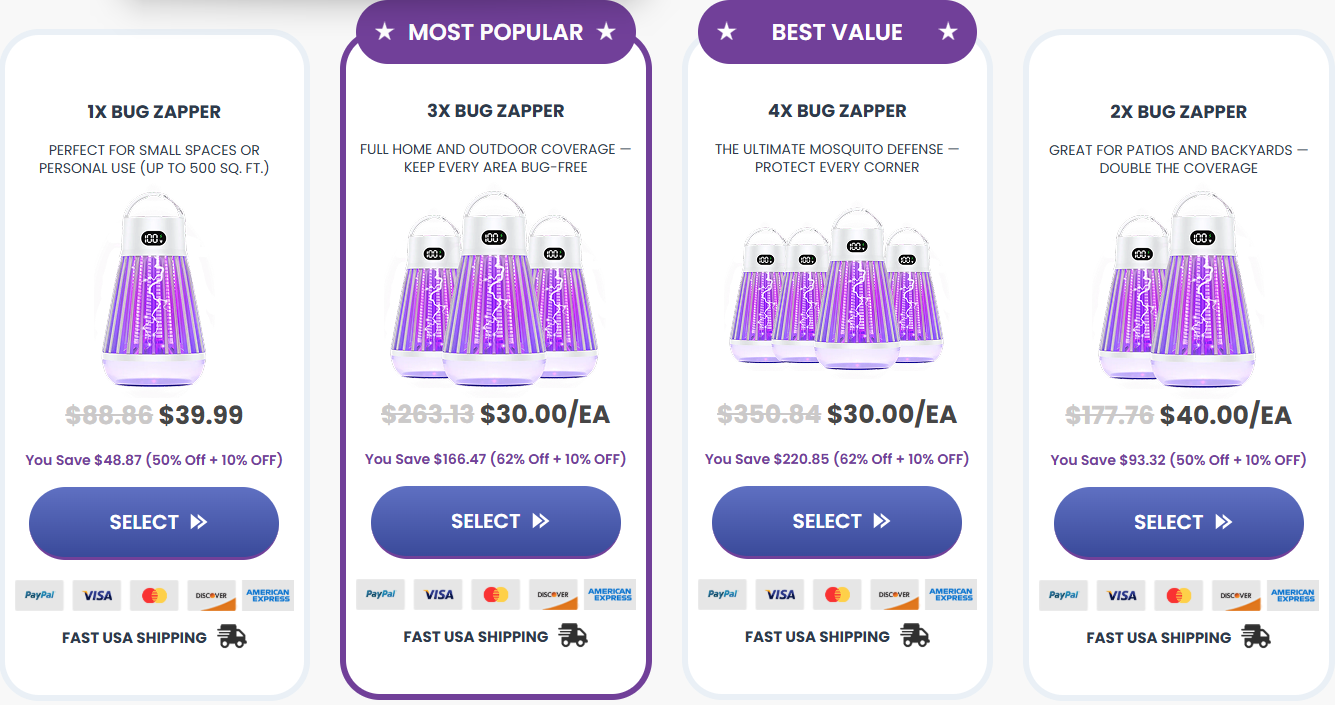Screen dimensions: 1335x705
Task: Click Visa icon in 3X Bug Zapper card
Action: [439, 595]
